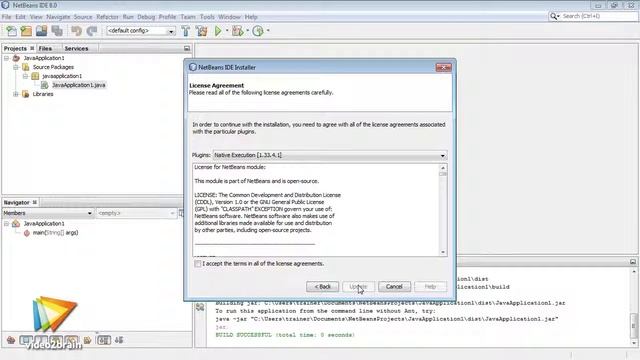Click the Back button in the installer
The image size is (640, 360).
click(322, 287)
